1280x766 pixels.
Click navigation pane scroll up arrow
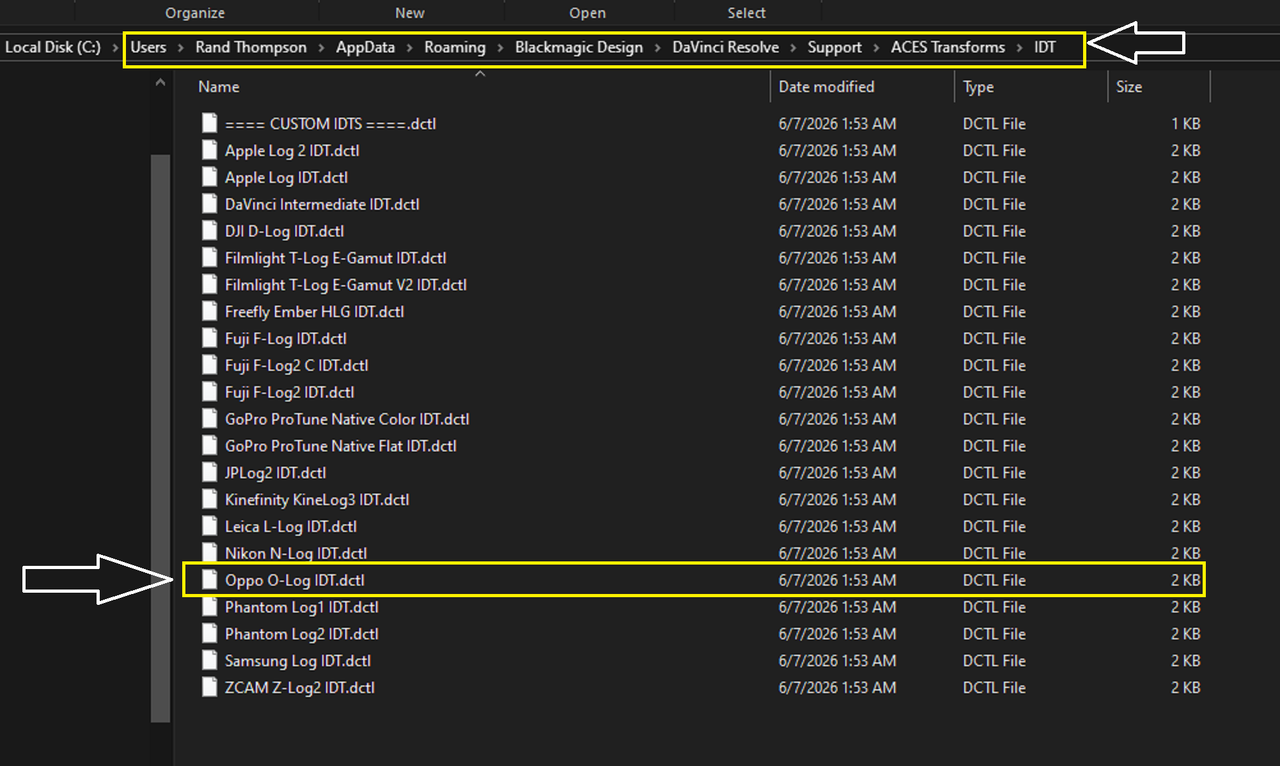(x=161, y=85)
